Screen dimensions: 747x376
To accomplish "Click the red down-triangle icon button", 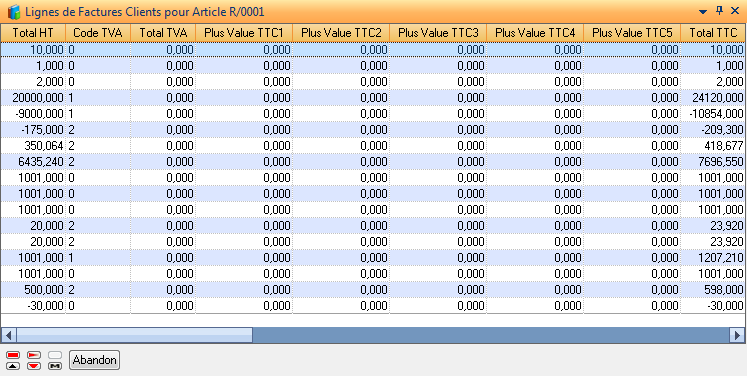I will (34, 366).
